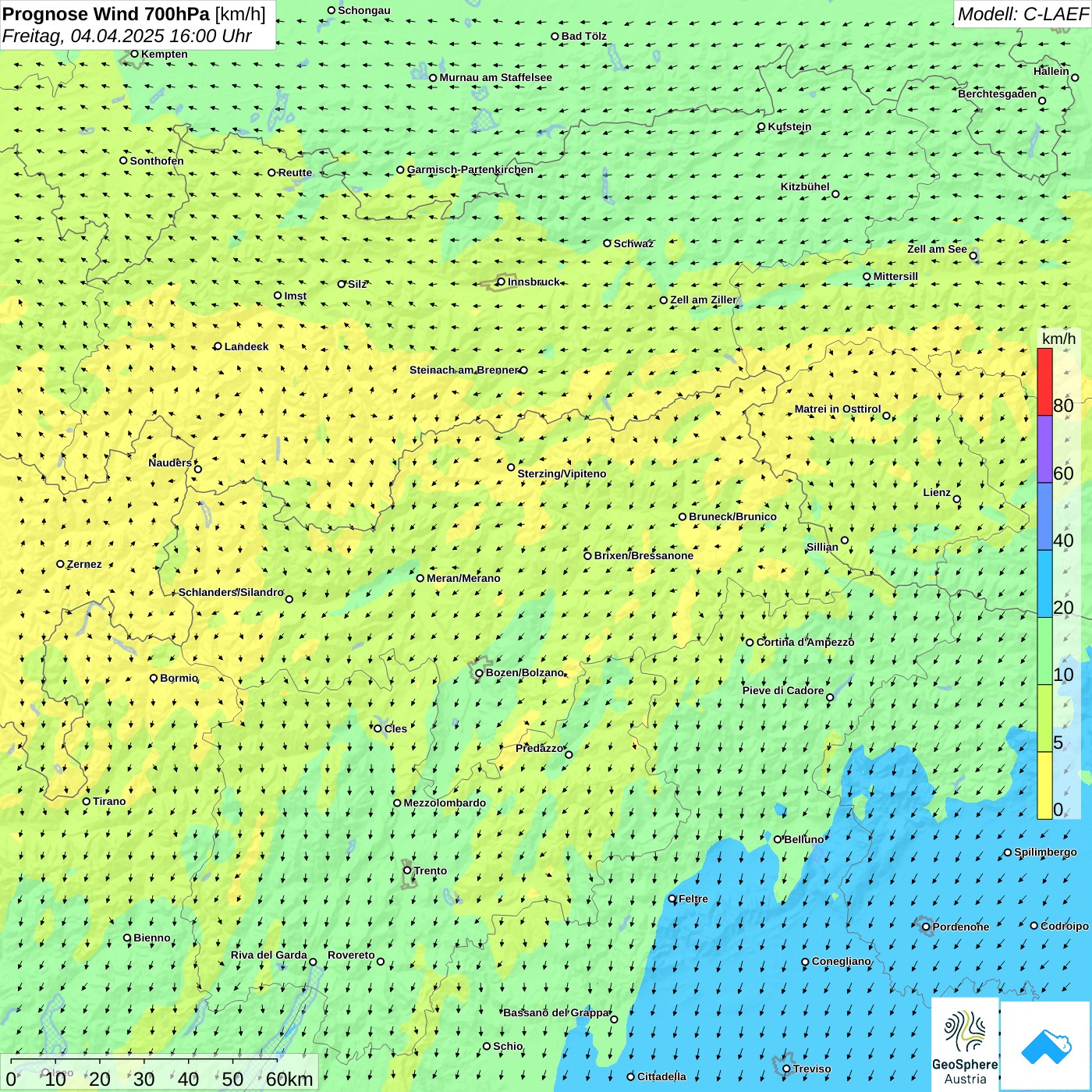Click the 'Bad Tölz' label
This screenshot has height=1092, width=1092.
click(584, 36)
